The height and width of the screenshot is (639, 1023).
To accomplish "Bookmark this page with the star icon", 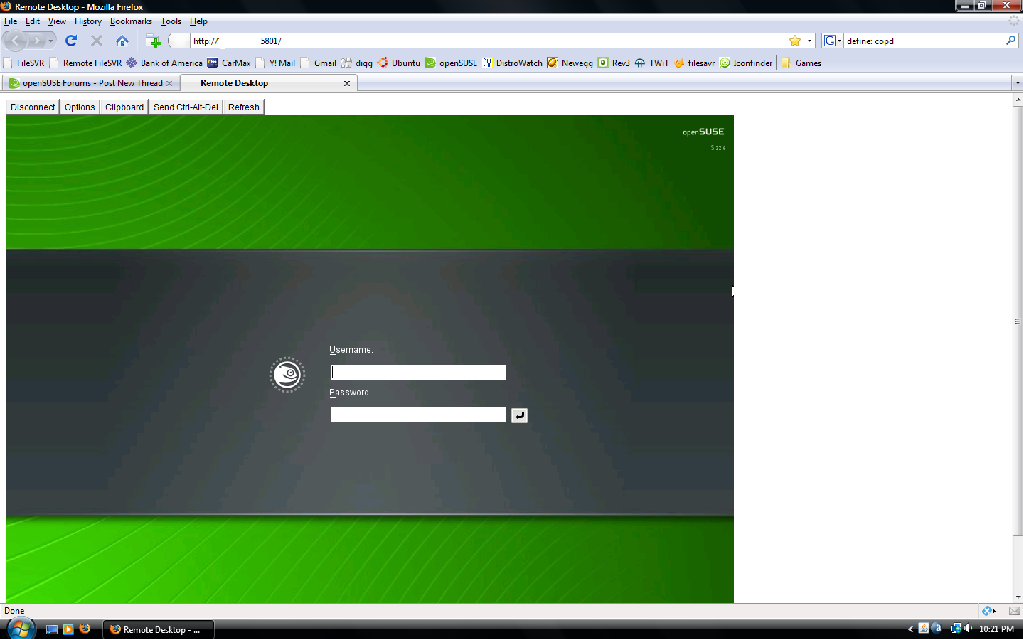I will (795, 40).
